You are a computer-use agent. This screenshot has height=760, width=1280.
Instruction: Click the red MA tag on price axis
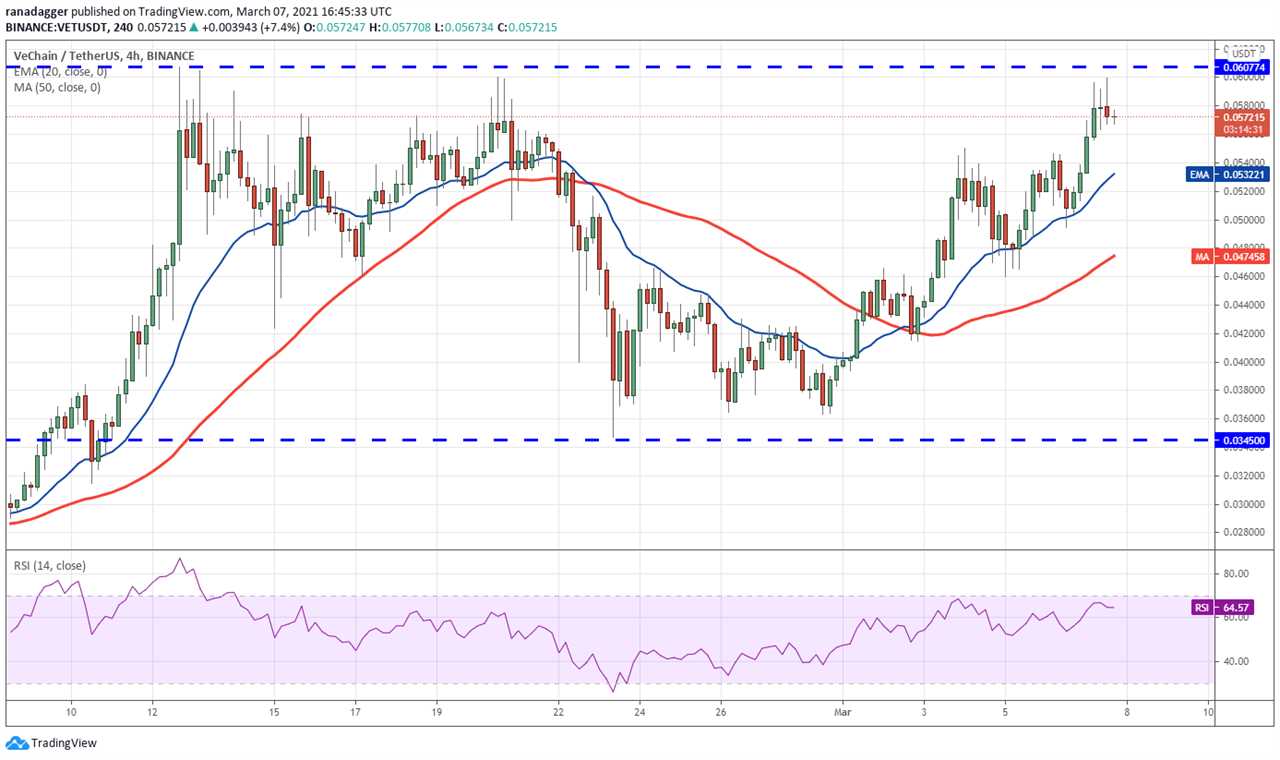[1202, 257]
